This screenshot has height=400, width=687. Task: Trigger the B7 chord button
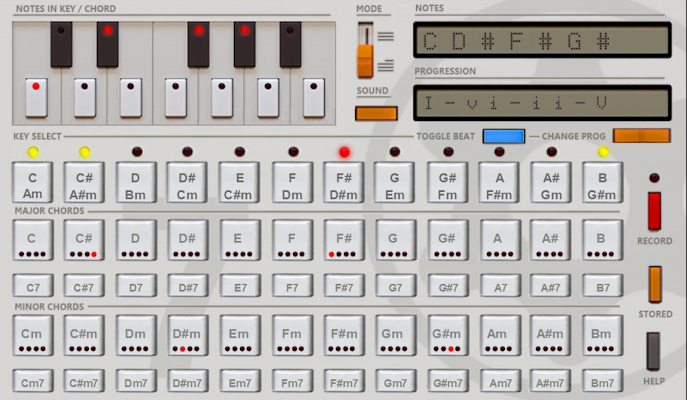coord(602,286)
